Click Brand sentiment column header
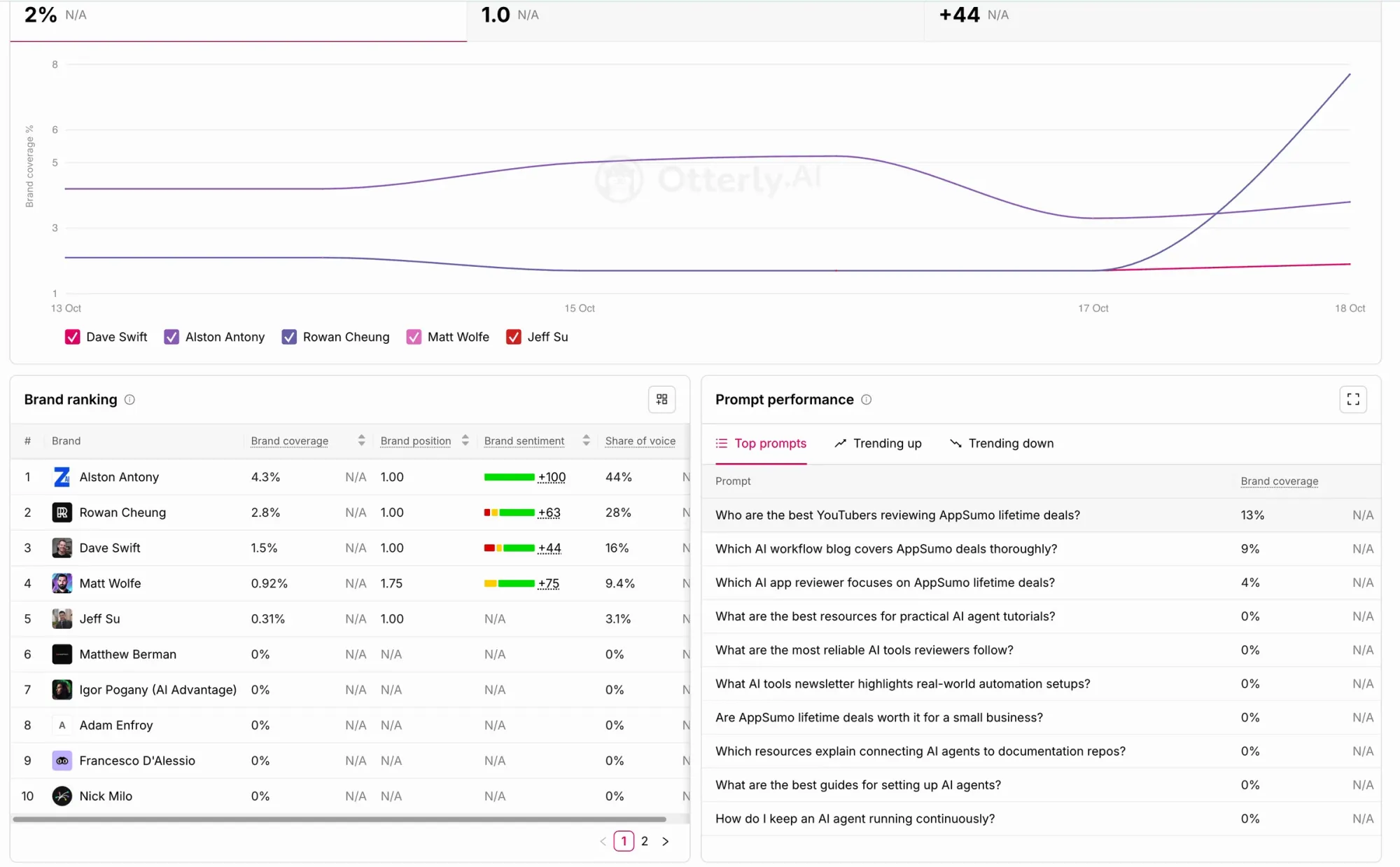Image resolution: width=1400 pixels, height=867 pixels. [x=524, y=441]
